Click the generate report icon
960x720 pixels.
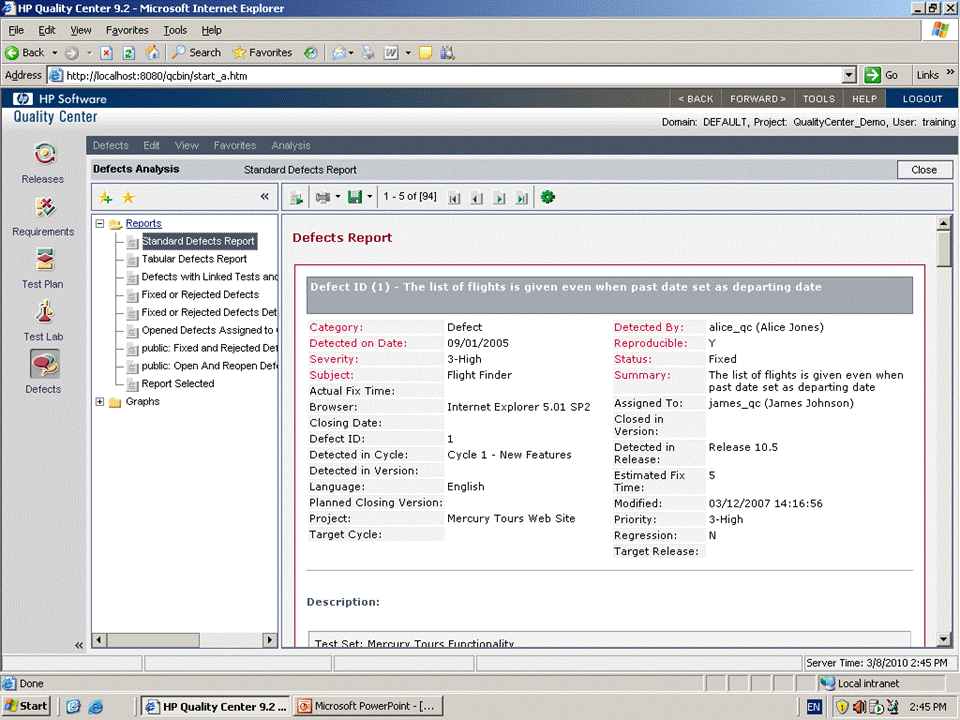[x=296, y=197]
